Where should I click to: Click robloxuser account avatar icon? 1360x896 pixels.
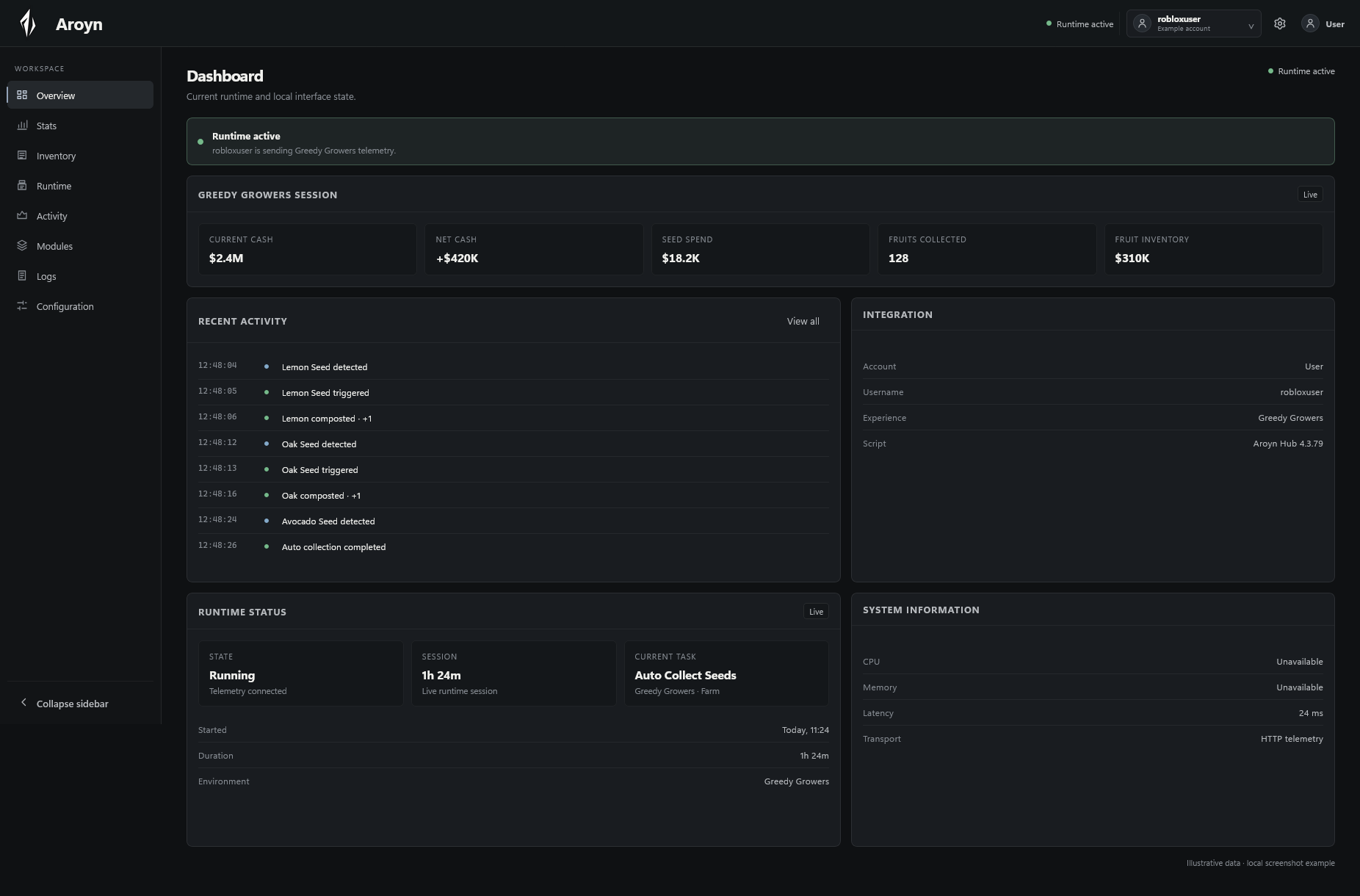click(1142, 24)
